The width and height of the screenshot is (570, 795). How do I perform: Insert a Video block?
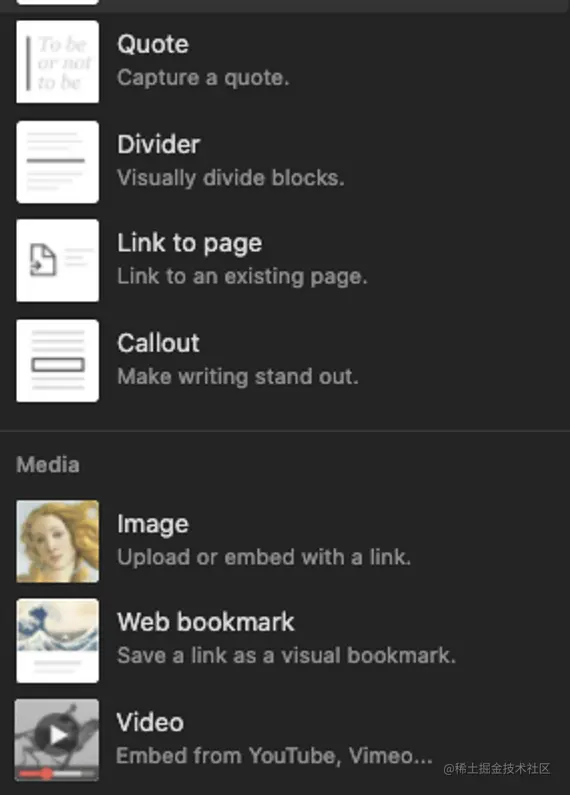[285, 740]
